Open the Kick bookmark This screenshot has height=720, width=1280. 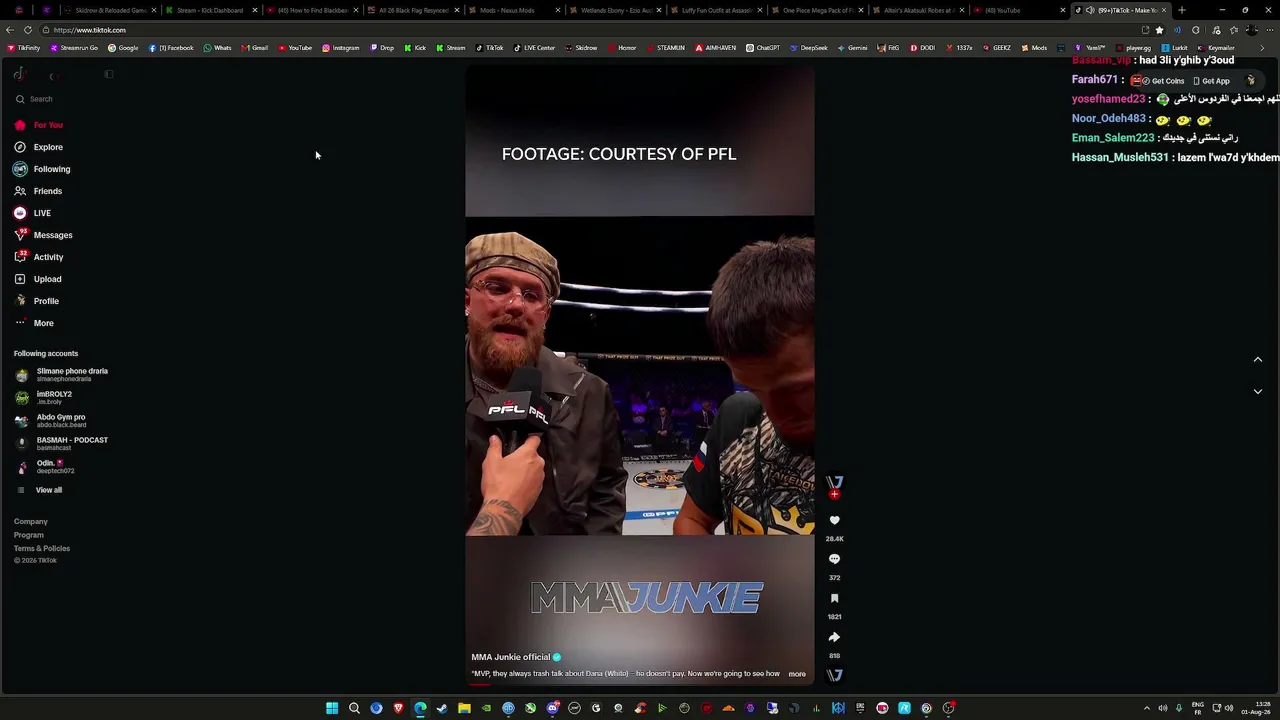pyautogui.click(x=415, y=48)
